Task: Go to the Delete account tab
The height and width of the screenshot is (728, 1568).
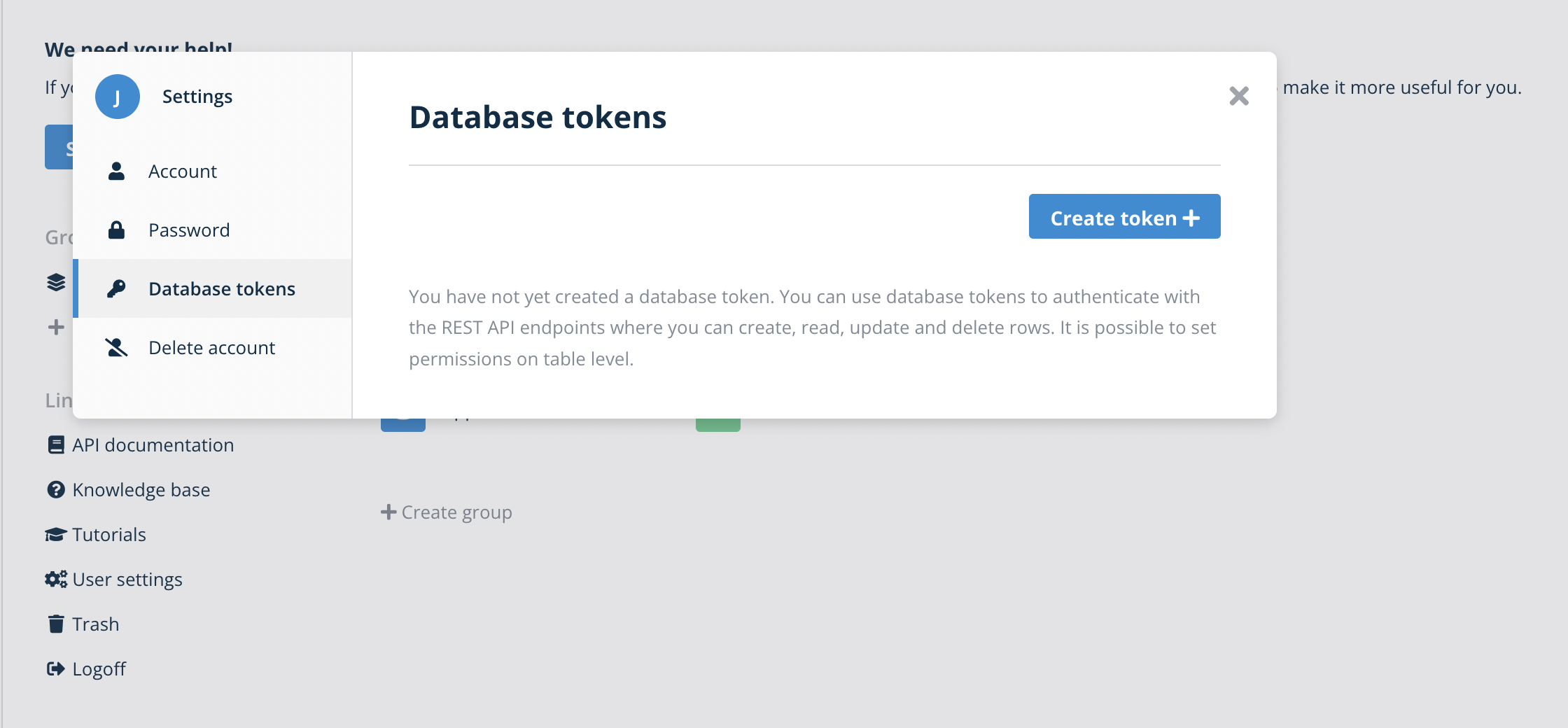Action: (x=211, y=348)
